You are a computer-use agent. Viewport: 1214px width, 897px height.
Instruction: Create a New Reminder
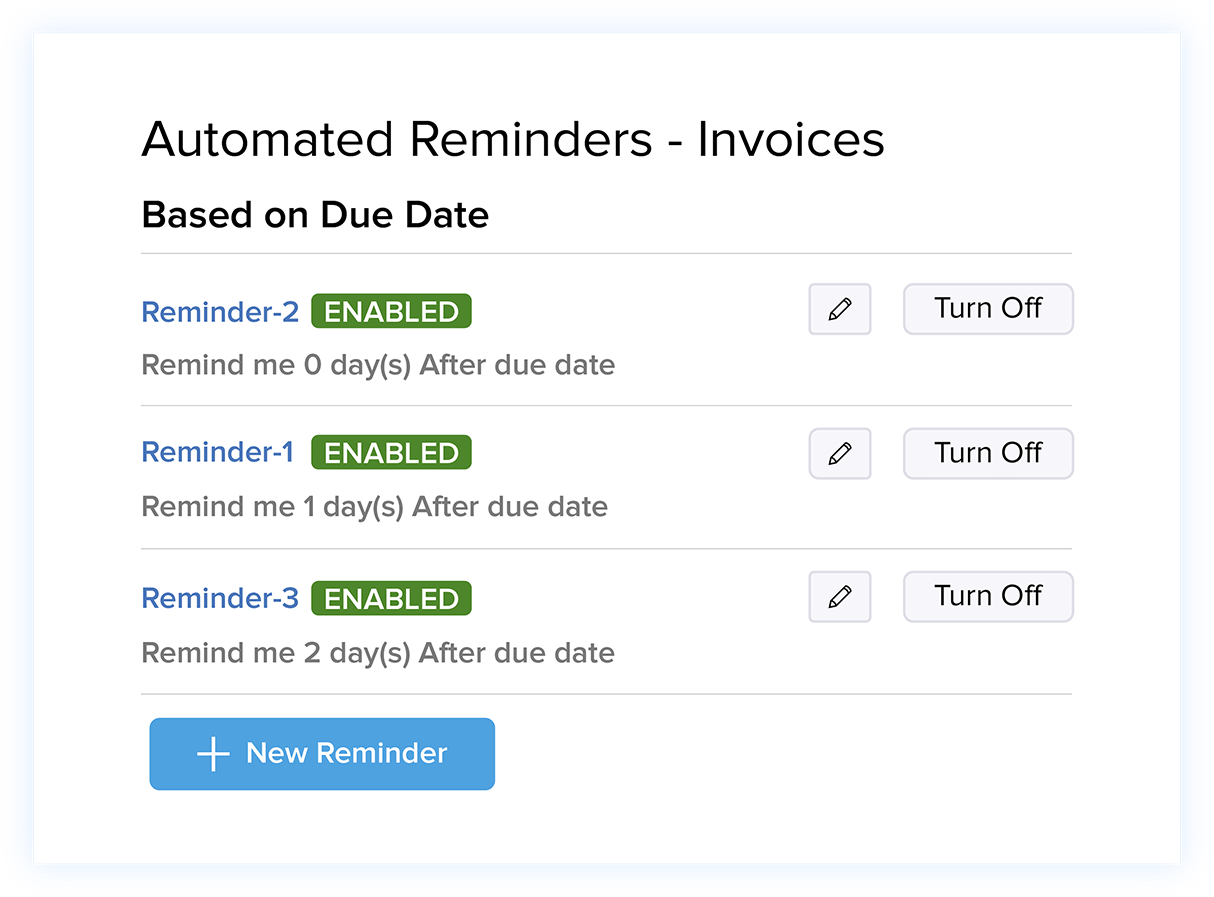click(x=322, y=754)
